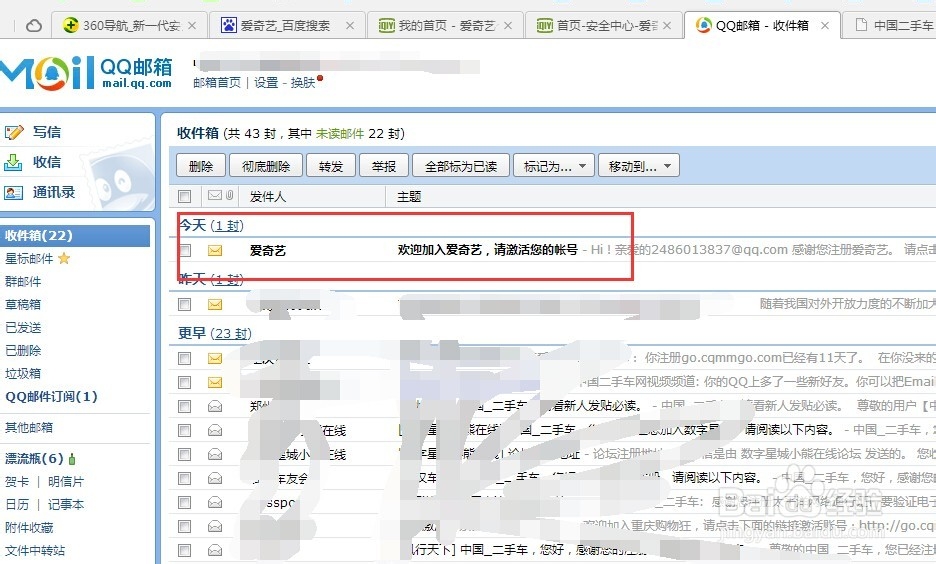This screenshot has width=936, height=564.
Task: Click the attachment paperclip column header icon
Action: point(229,195)
